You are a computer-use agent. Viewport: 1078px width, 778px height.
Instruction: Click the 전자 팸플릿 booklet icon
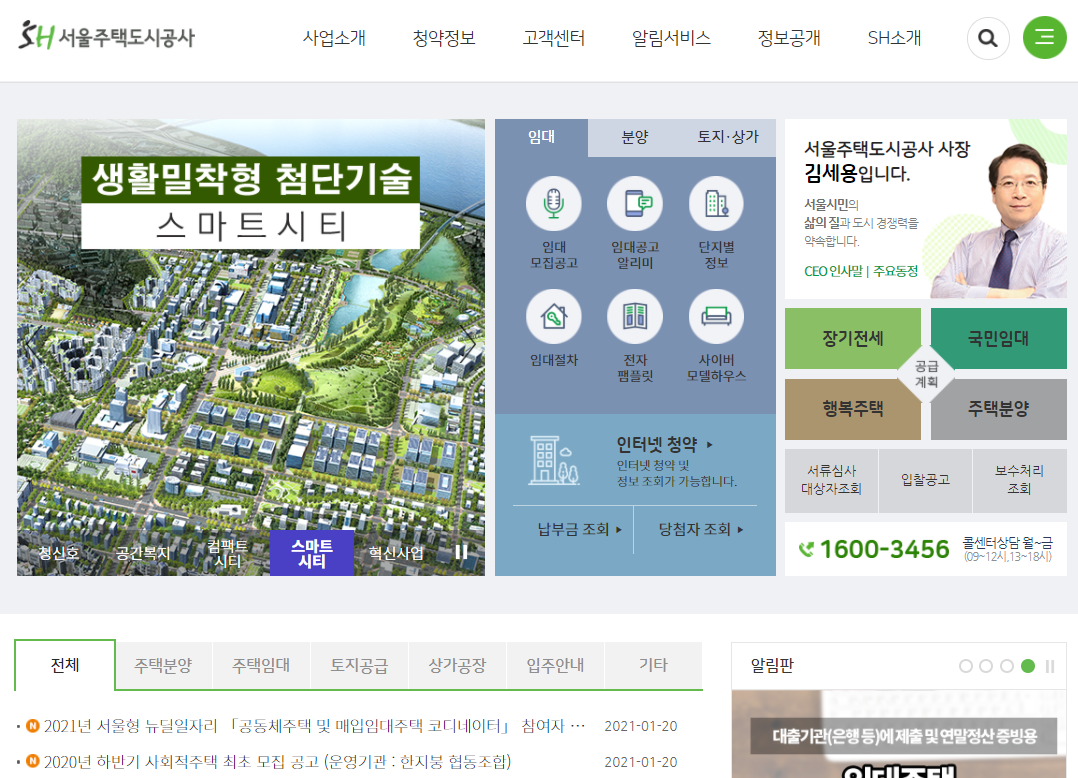(635, 316)
